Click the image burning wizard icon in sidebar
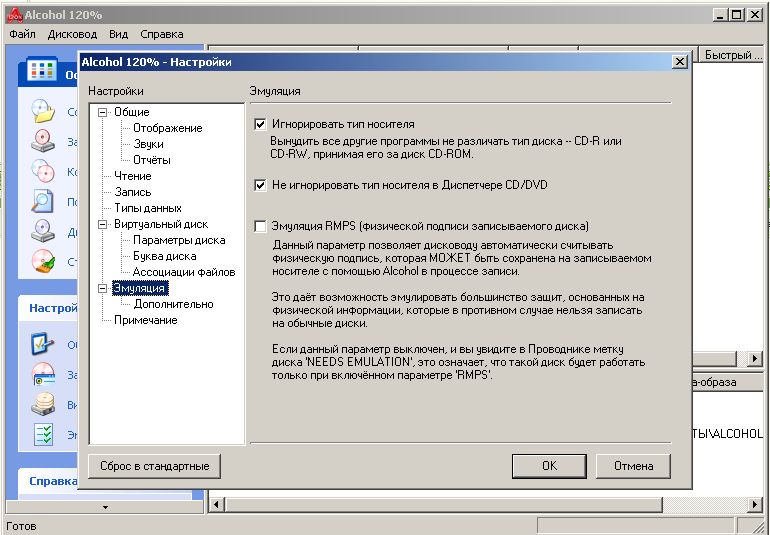 (x=43, y=141)
